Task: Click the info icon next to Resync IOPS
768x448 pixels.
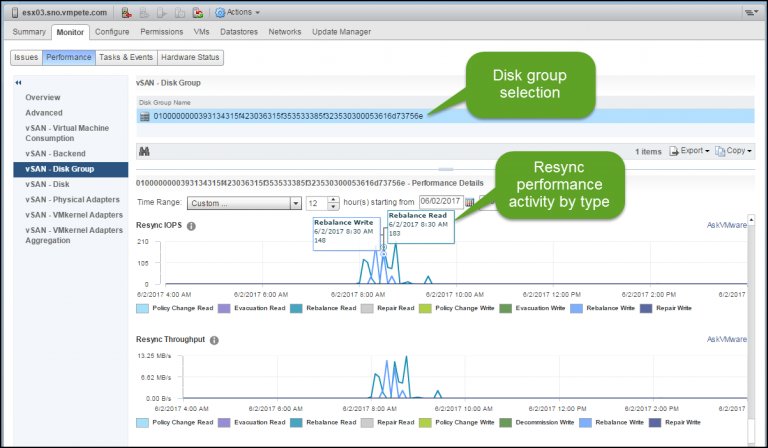Action: [191, 226]
